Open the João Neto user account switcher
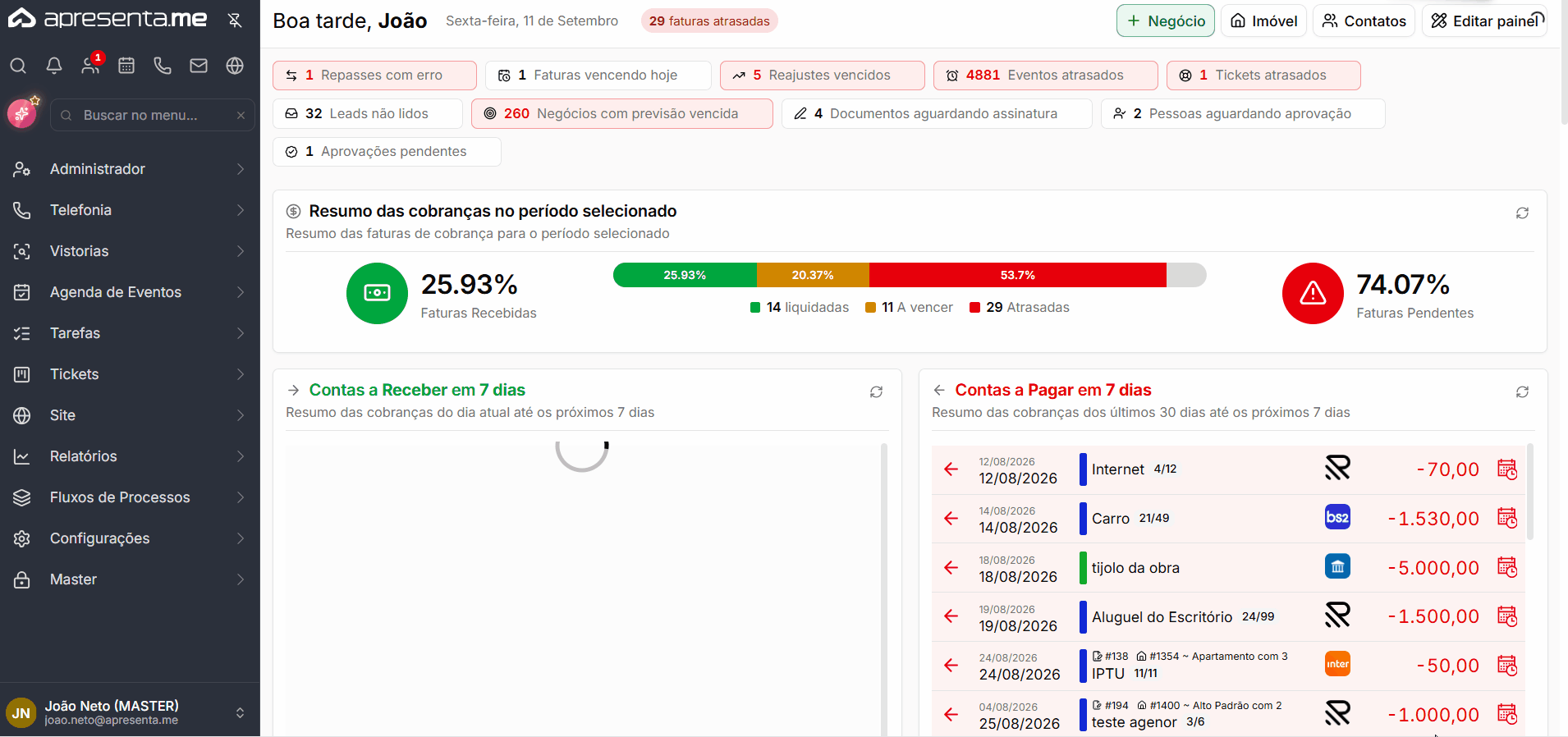The height and width of the screenshot is (737, 1568). [130, 712]
